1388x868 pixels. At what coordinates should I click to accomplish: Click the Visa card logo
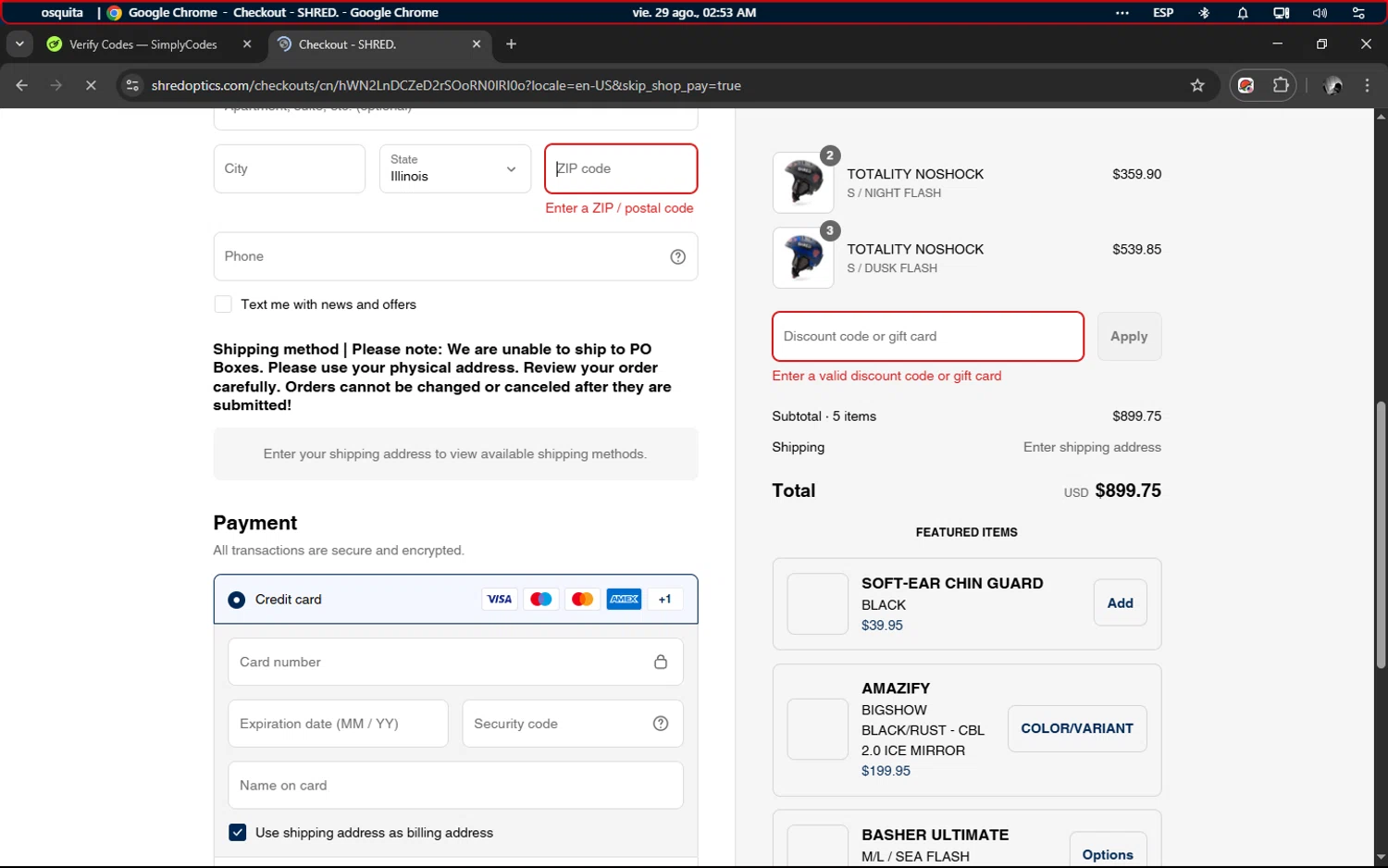coord(500,599)
